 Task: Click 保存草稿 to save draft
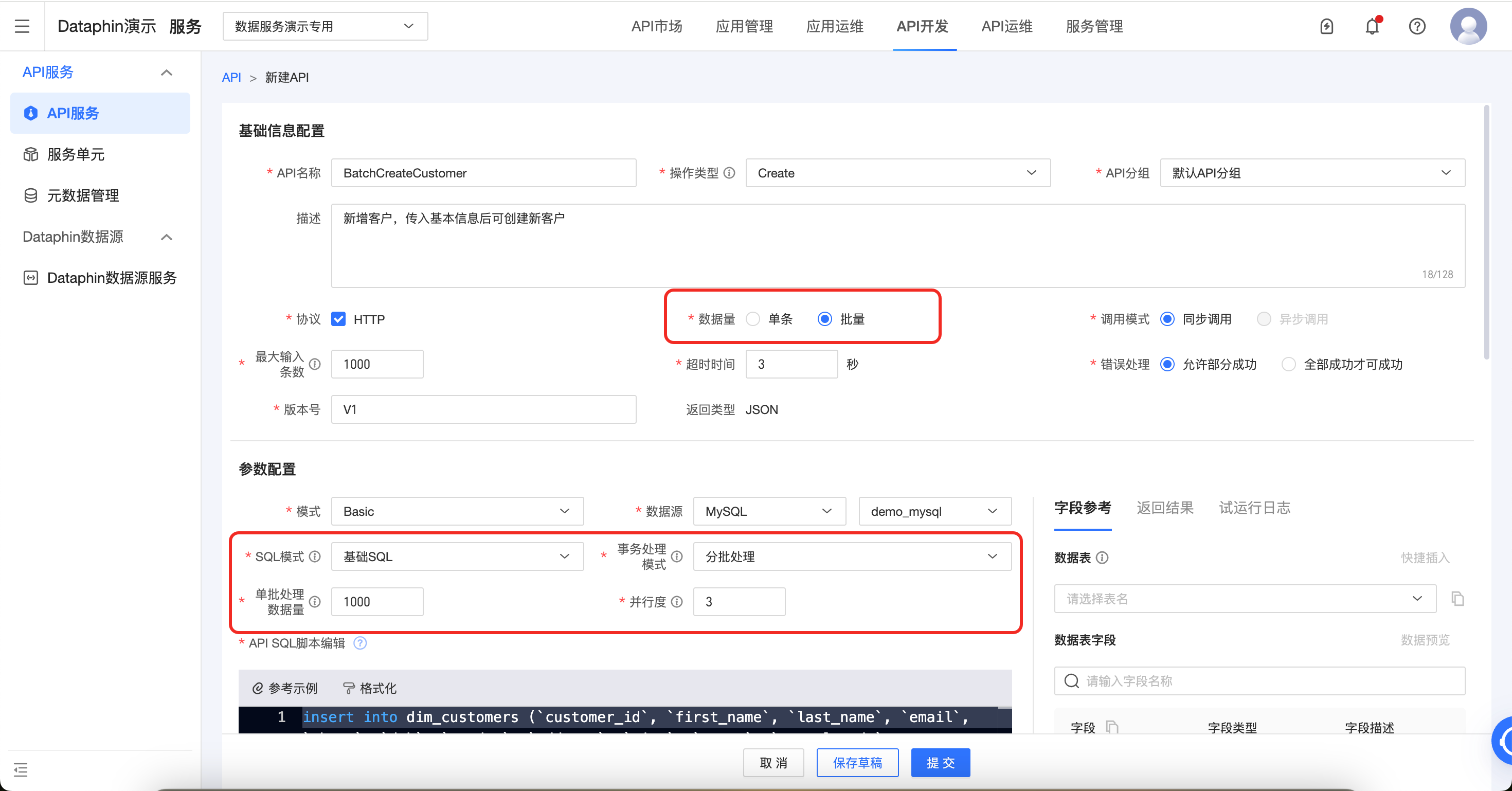coord(857,762)
